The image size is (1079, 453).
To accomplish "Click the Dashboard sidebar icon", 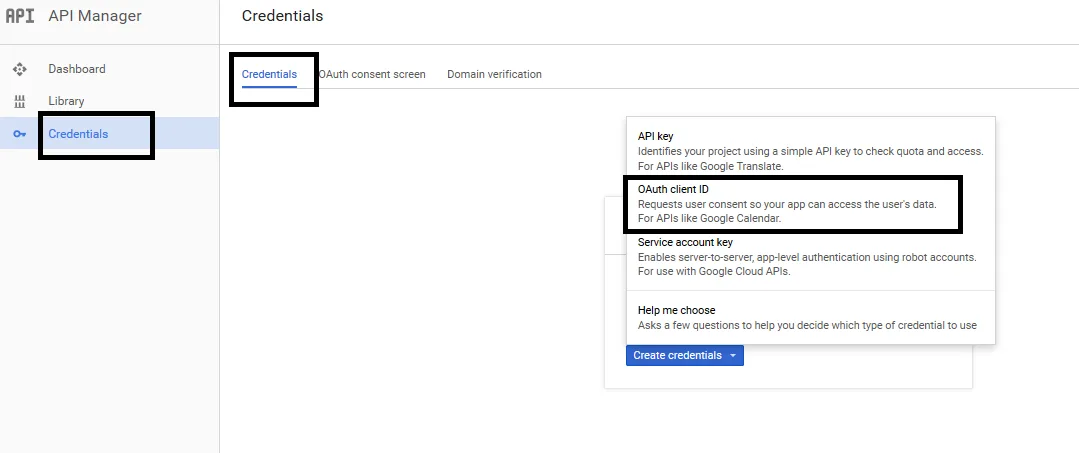I will tap(19, 69).
